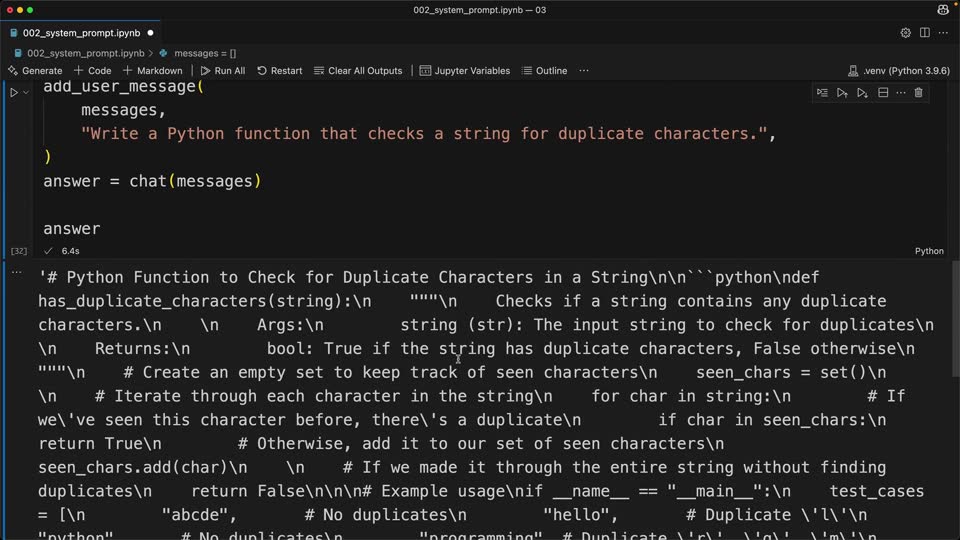Run the current cell with play icon
This screenshot has width=960, height=540.
point(13,92)
